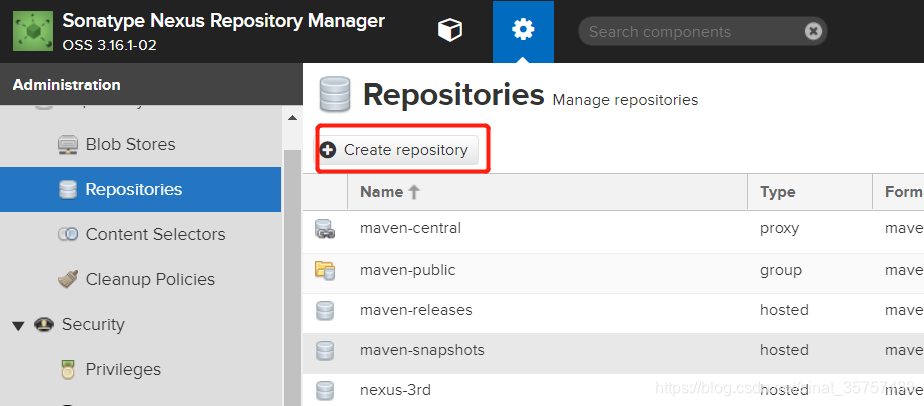Viewport: 924px width, 406px height.
Task: Click the maven-releases database icon
Action: point(325,311)
